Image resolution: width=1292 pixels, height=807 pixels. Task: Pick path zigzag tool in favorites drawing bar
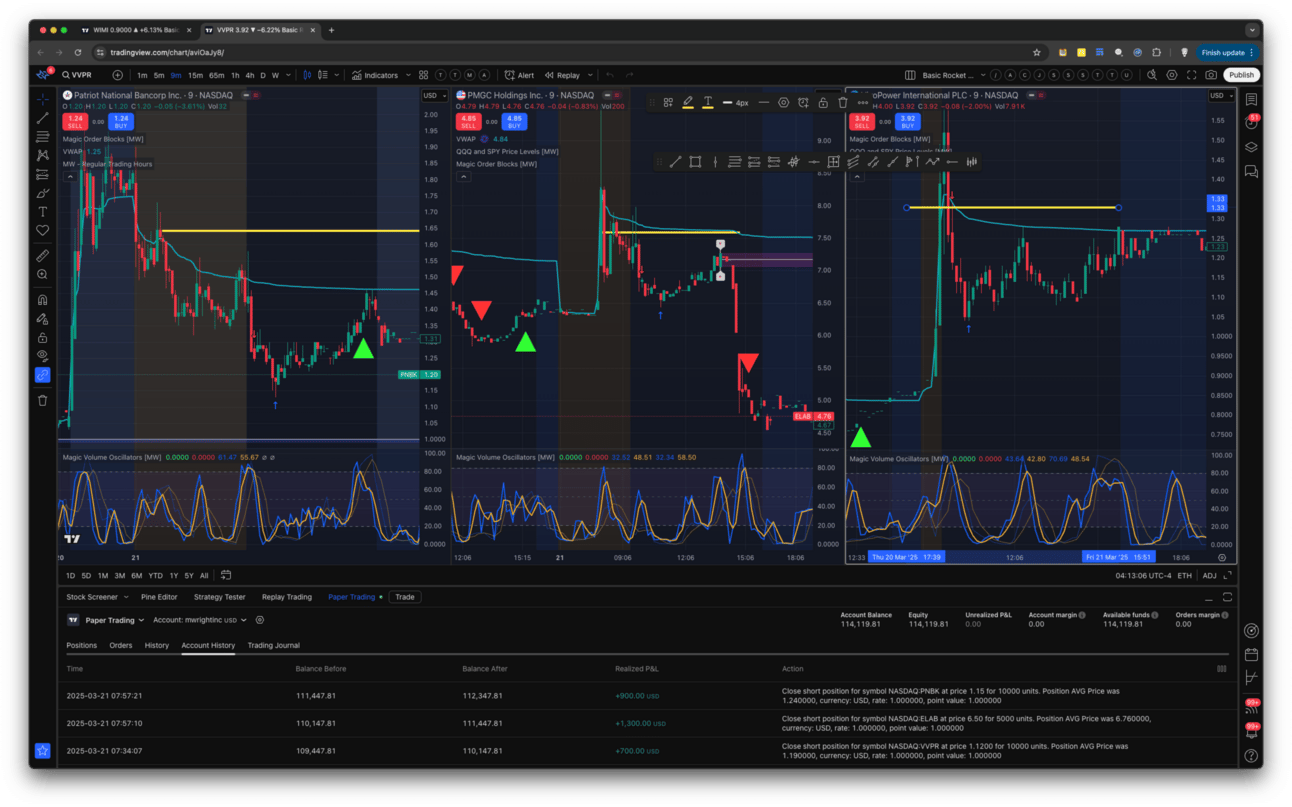[932, 161]
